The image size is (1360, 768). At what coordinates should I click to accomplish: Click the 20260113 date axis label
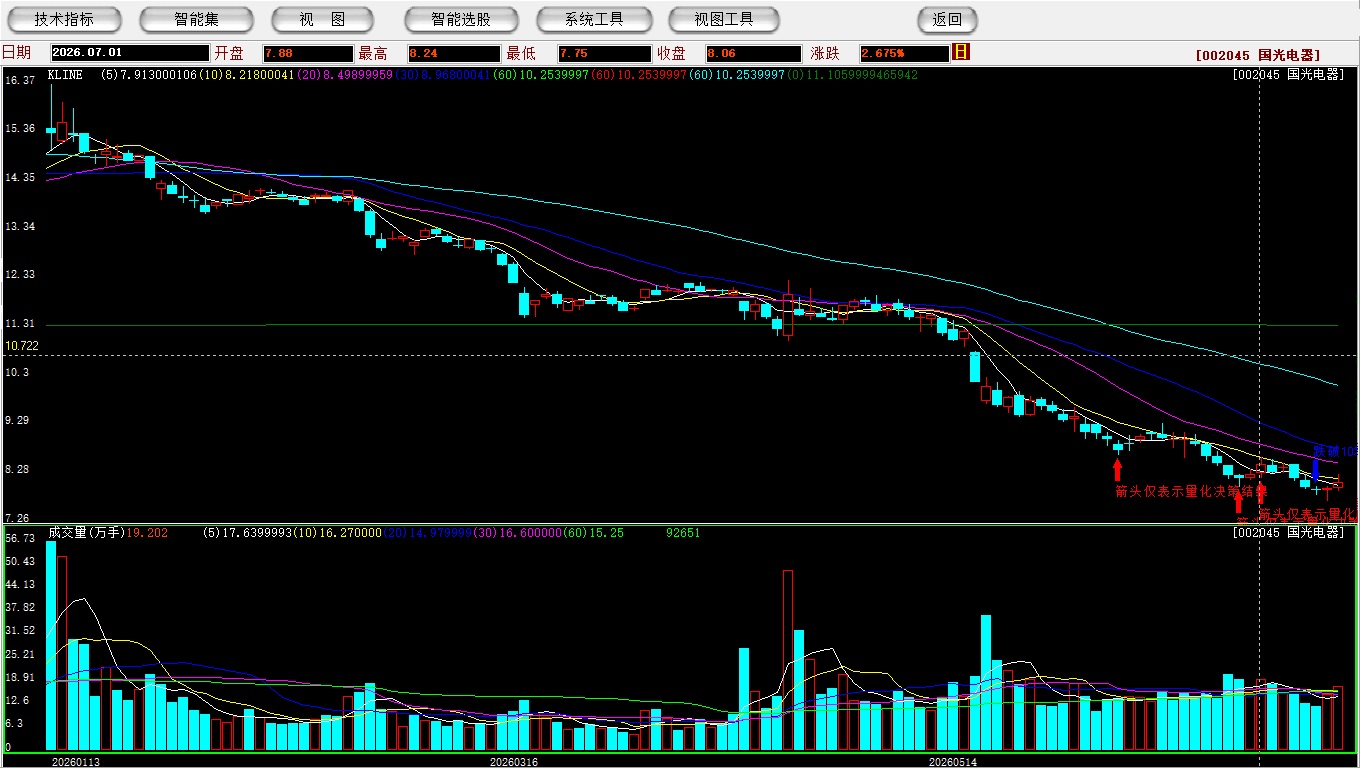click(x=76, y=761)
